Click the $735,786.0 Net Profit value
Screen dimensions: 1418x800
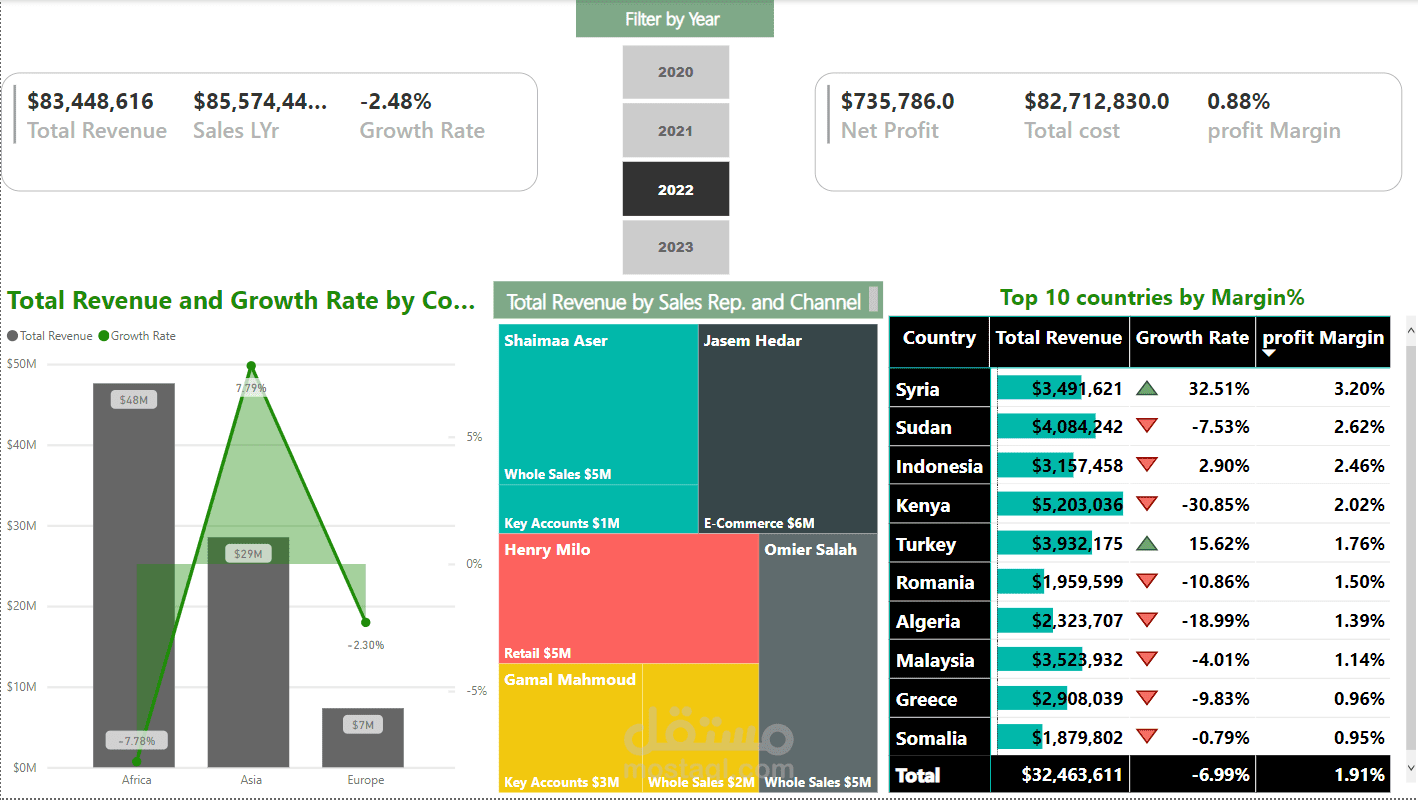click(898, 101)
